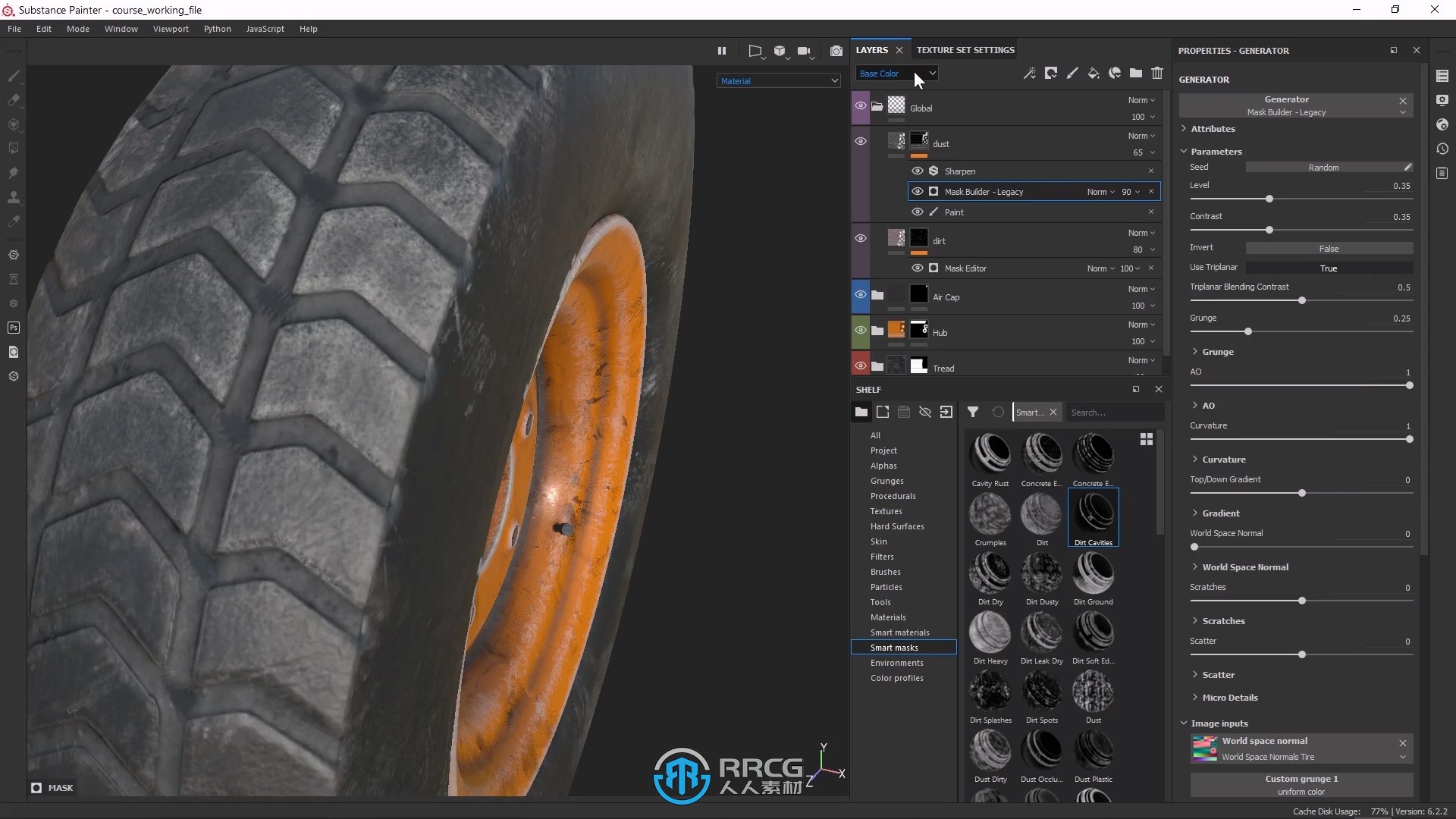This screenshot has width=1456, height=819.
Task: Select the Eraser tool
Action: point(14,100)
